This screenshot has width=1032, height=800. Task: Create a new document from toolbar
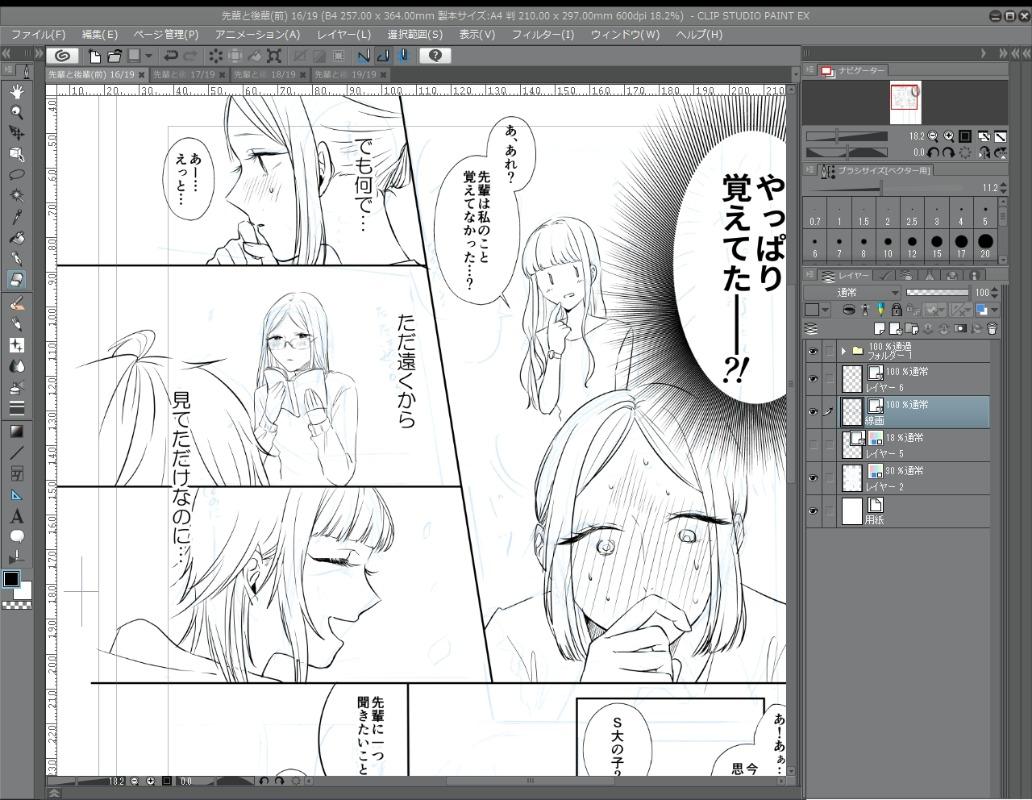tap(95, 56)
